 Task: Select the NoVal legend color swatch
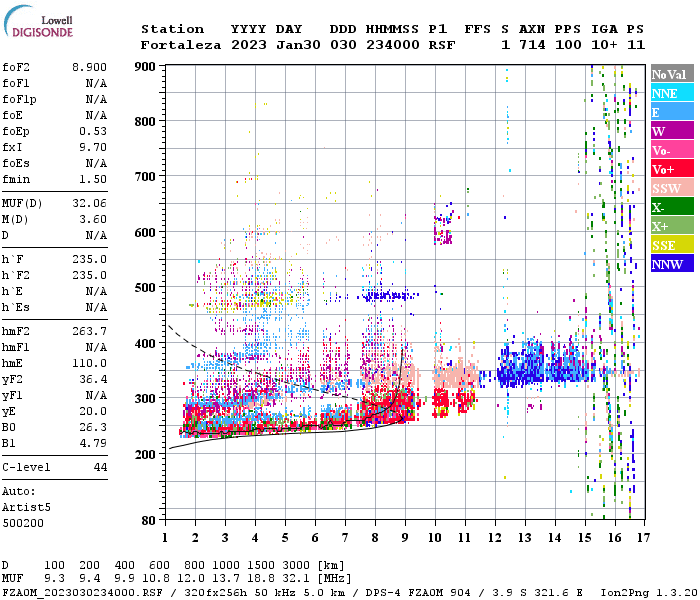pyautogui.click(x=672, y=74)
